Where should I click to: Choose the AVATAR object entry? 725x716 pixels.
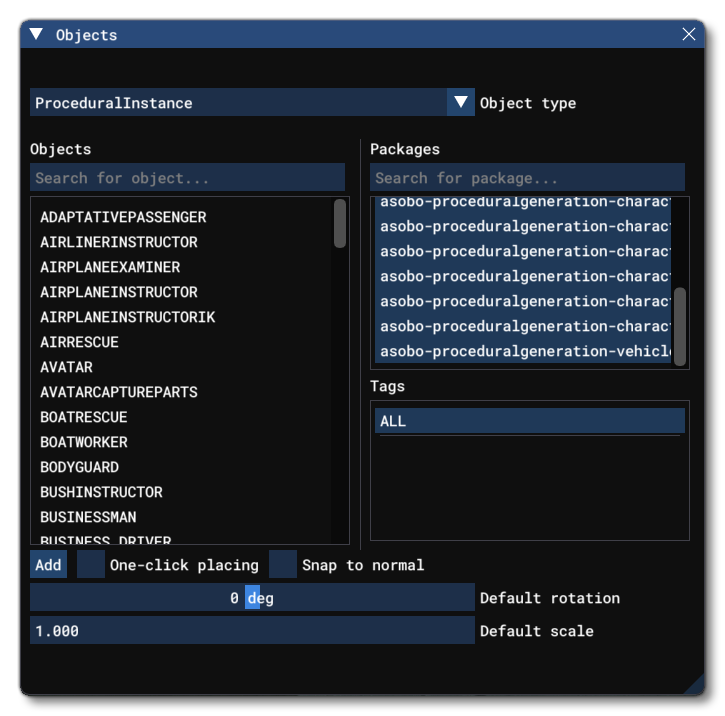click(67, 367)
